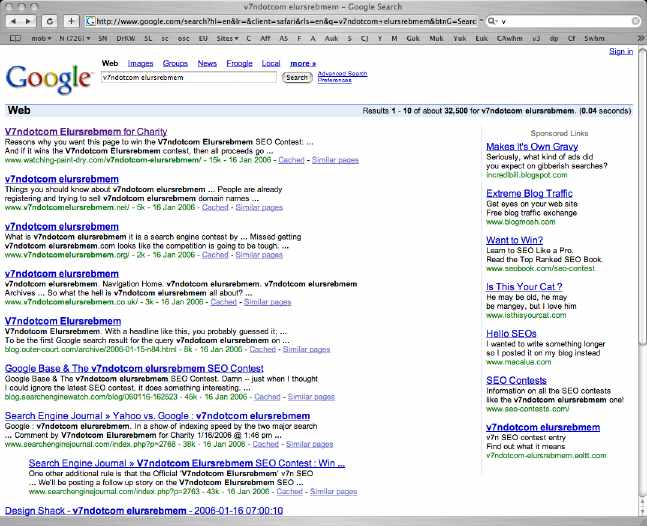Screen dimensions: 647x526
Task: Show all bookmarks with the open-book icon
Action: (x=15, y=38)
